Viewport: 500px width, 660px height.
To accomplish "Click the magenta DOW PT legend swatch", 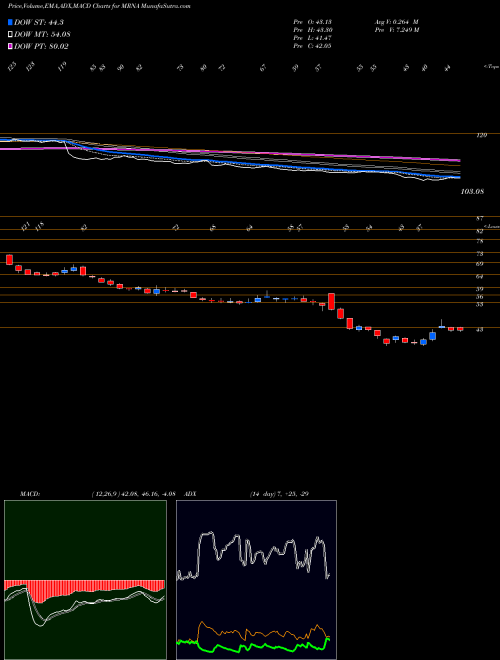I will (x=11, y=46).
